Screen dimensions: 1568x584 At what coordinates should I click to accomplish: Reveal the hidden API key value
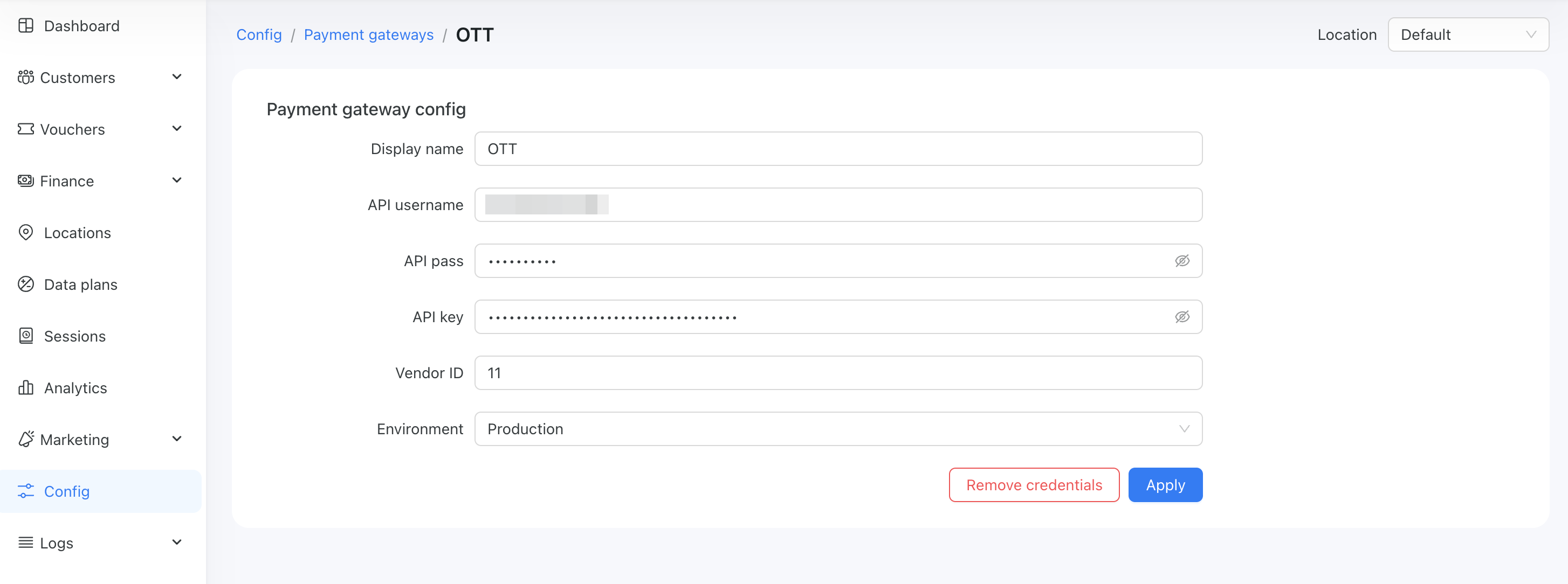[1181, 316]
